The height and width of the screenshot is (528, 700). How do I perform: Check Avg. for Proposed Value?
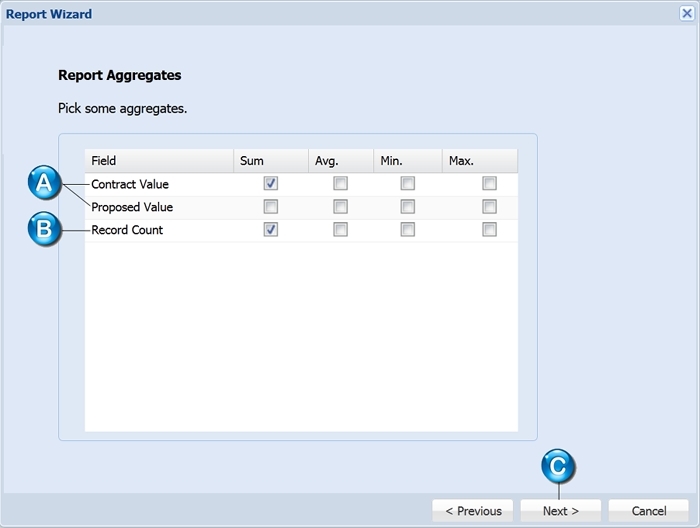(340, 207)
